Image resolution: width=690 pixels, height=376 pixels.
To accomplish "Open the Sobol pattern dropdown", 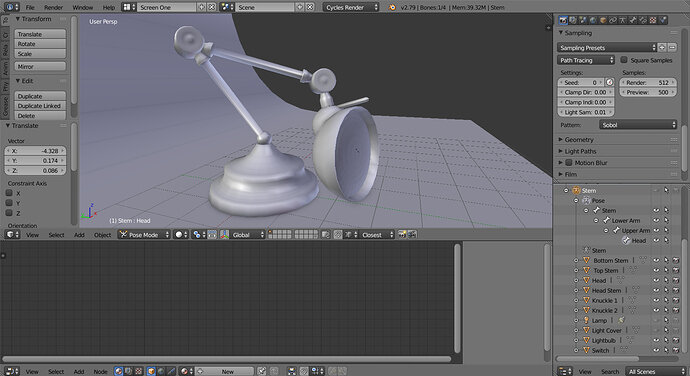I will 638,125.
